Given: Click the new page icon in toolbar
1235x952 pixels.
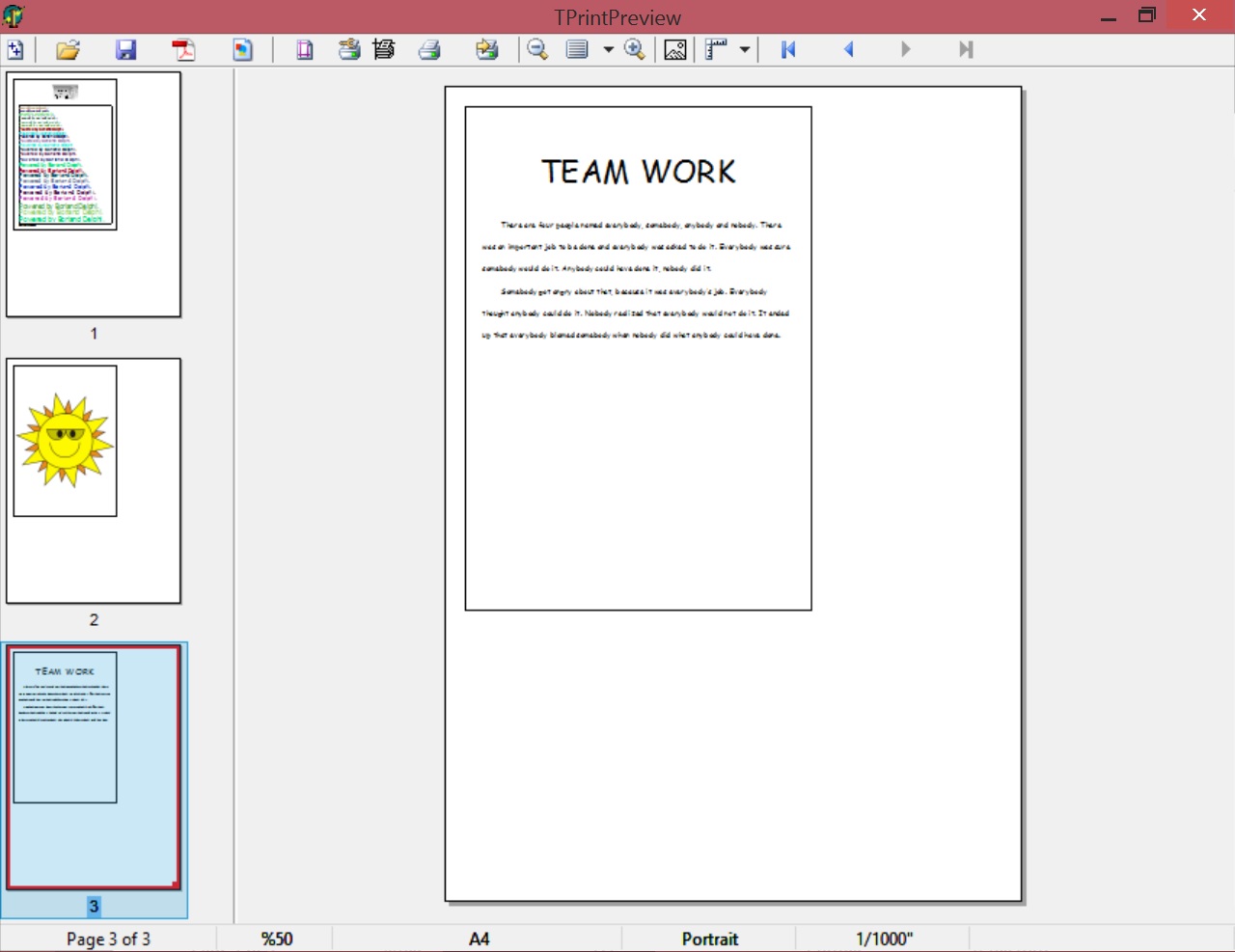Looking at the screenshot, I should [15, 49].
